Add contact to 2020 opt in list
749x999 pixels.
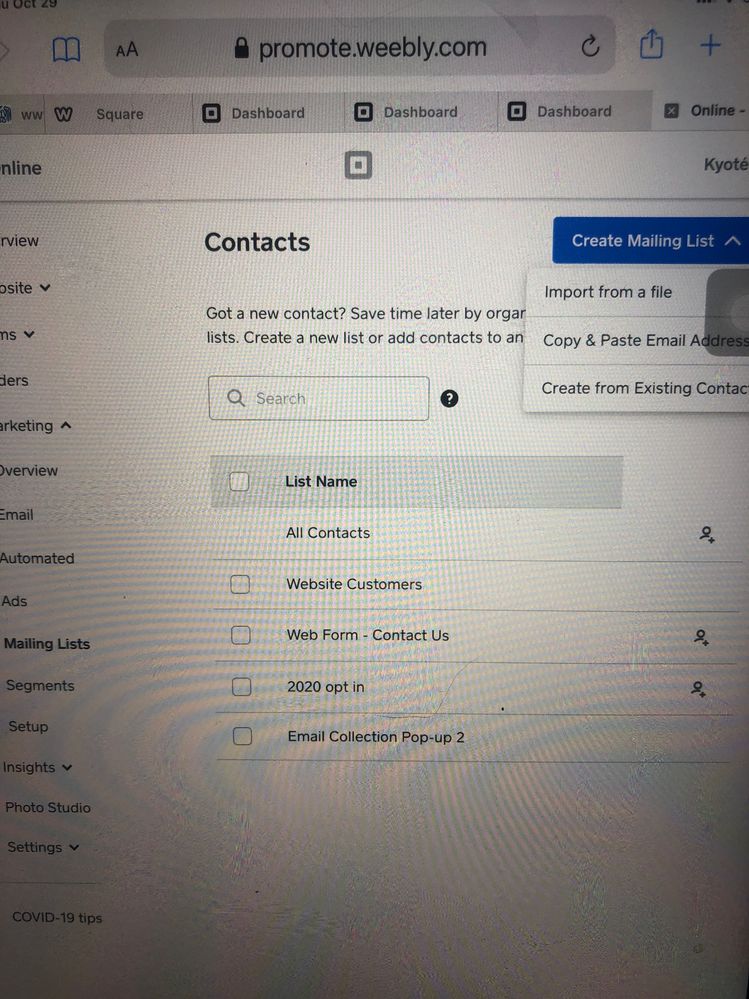coord(700,688)
